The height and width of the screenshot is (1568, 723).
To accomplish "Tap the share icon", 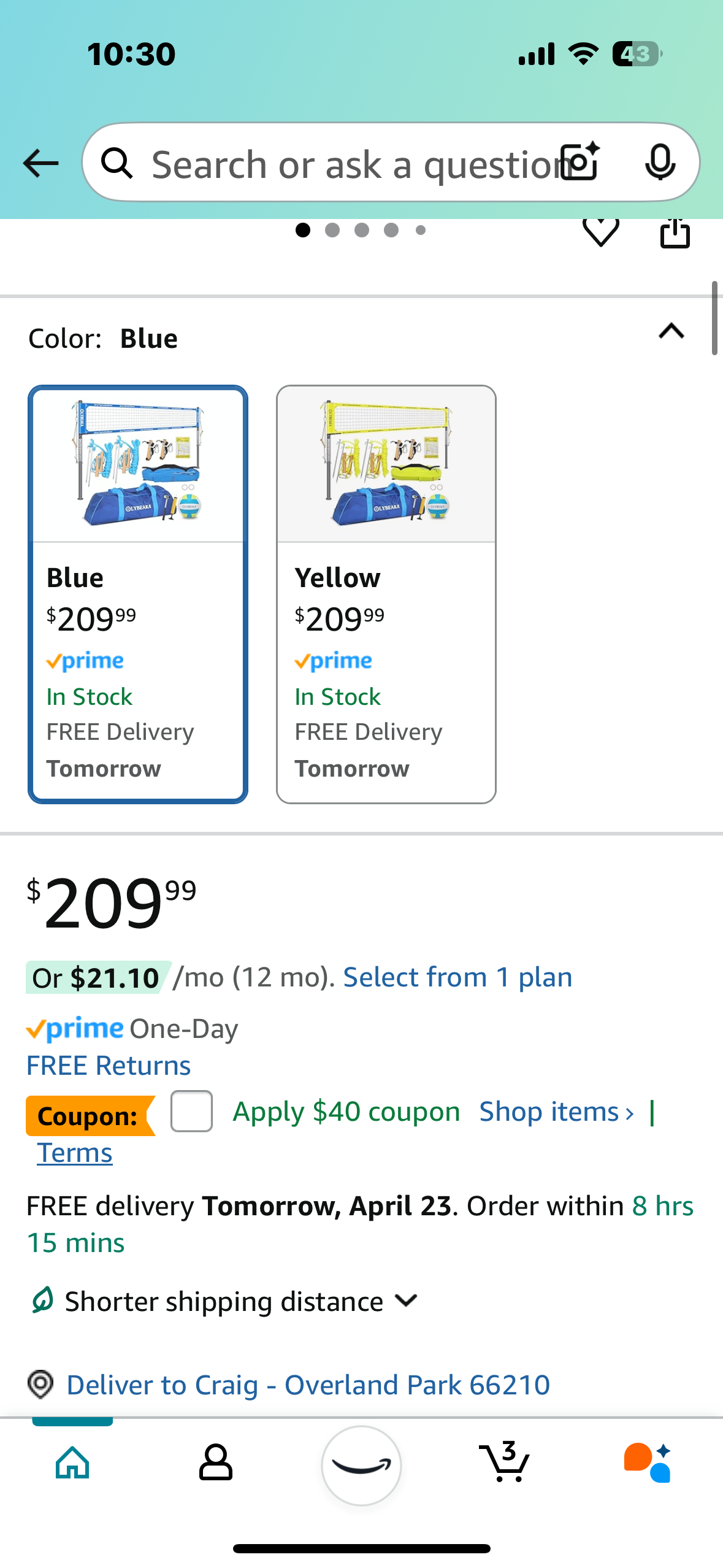I will coord(675,233).
